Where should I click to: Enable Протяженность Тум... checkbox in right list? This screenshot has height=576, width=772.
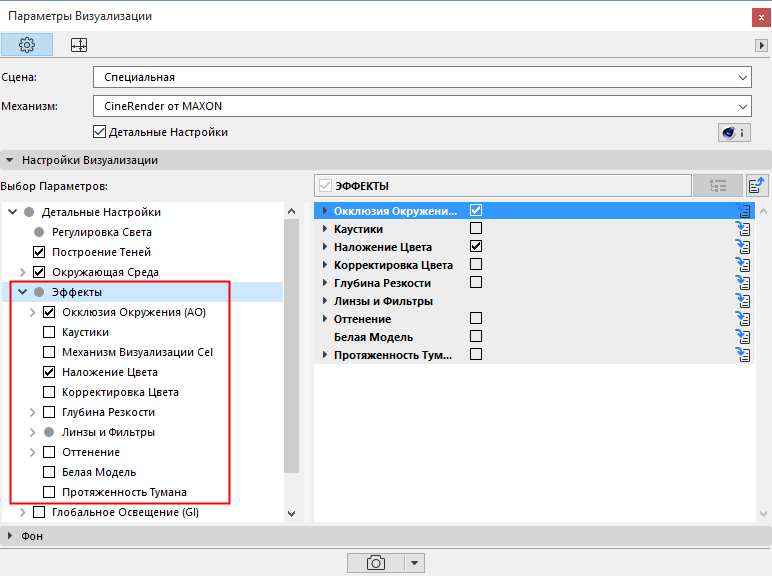tap(476, 354)
